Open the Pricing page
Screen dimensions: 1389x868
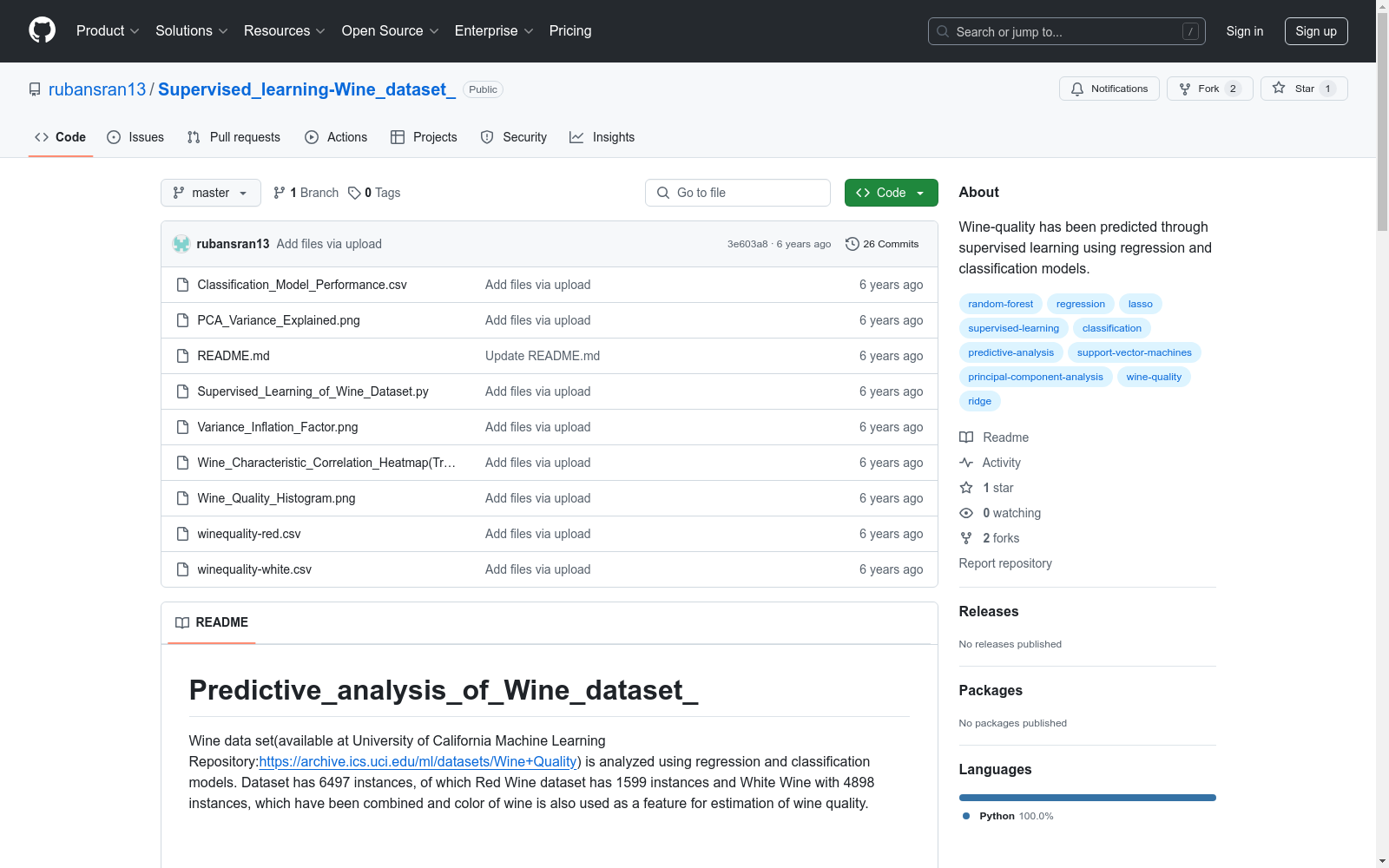coord(570,30)
